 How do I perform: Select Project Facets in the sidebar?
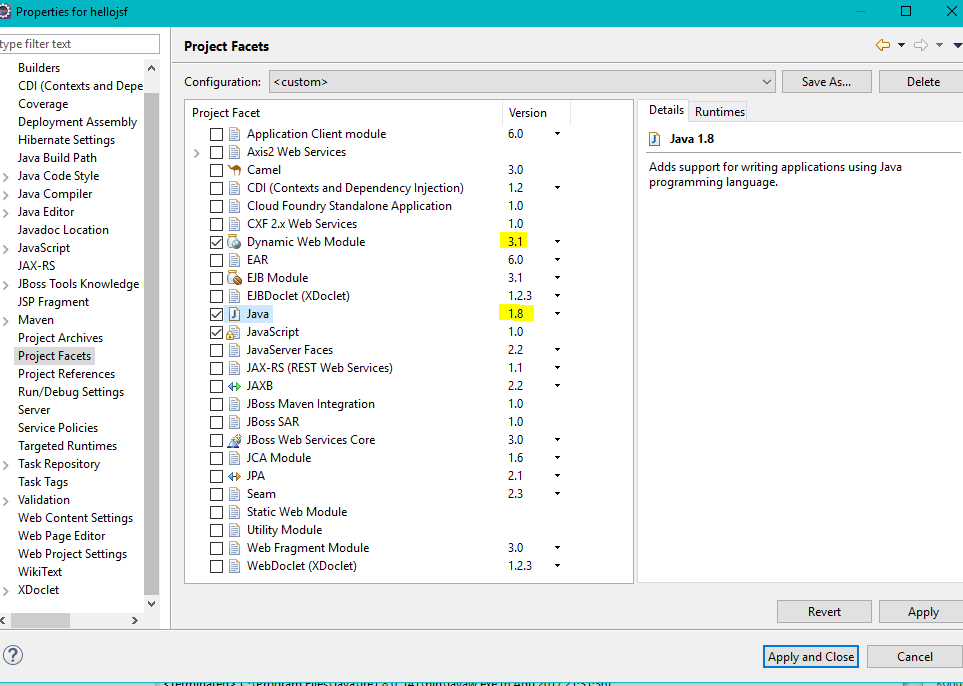click(x=55, y=356)
